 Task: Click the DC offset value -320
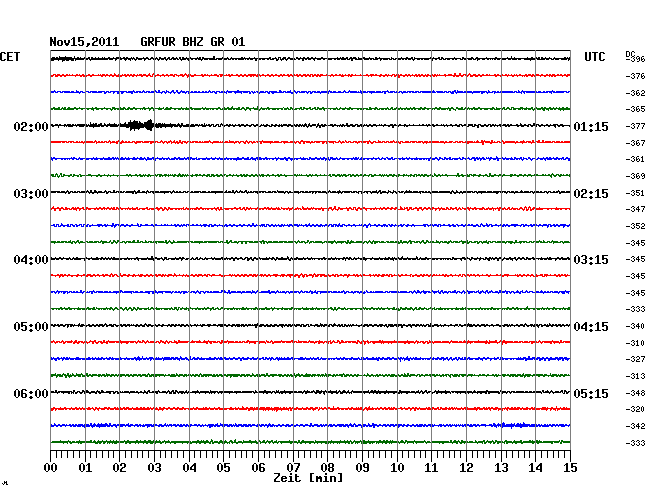[635, 409]
